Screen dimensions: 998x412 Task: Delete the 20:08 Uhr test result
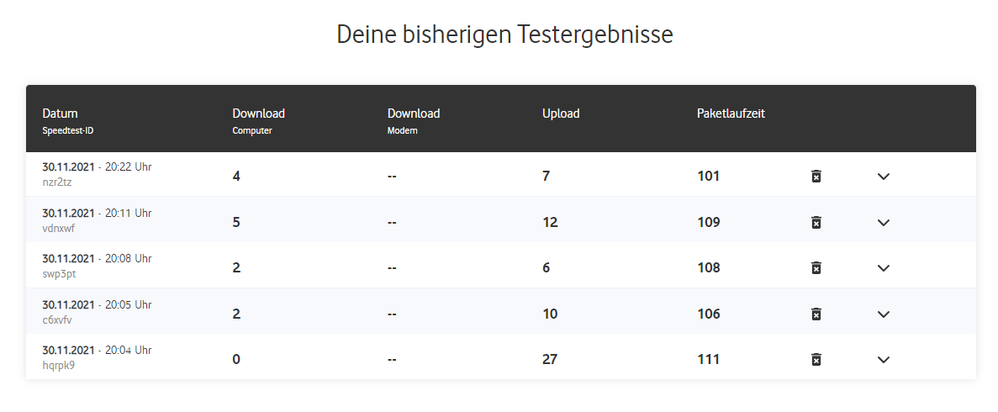pyautogui.click(x=816, y=268)
